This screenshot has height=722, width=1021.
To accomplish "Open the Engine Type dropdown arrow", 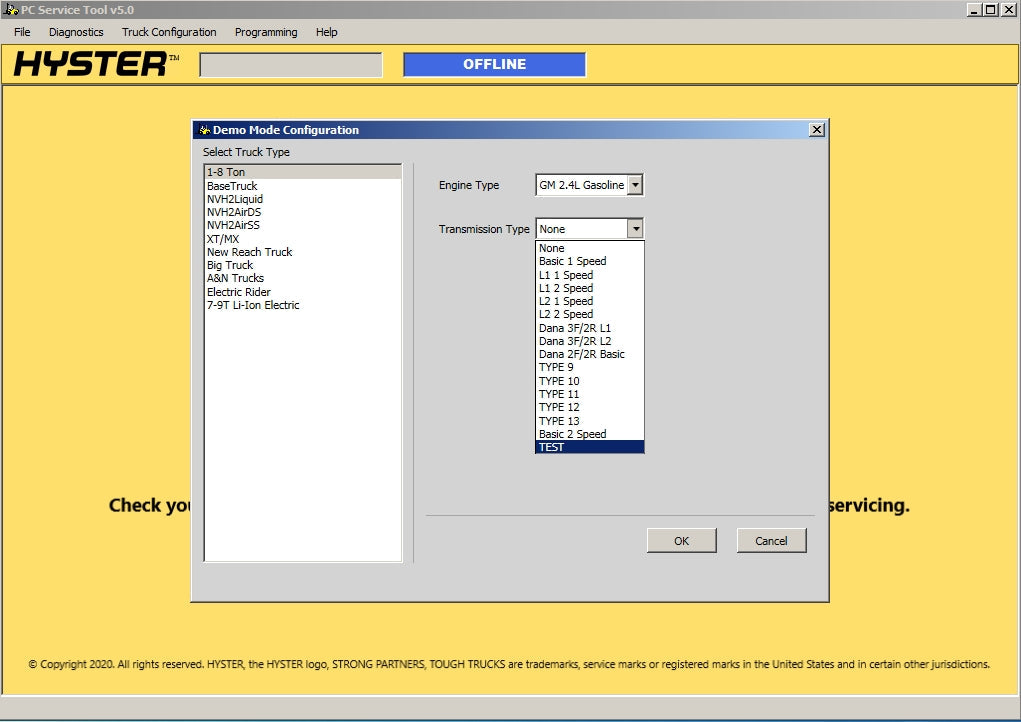I will tap(635, 185).
